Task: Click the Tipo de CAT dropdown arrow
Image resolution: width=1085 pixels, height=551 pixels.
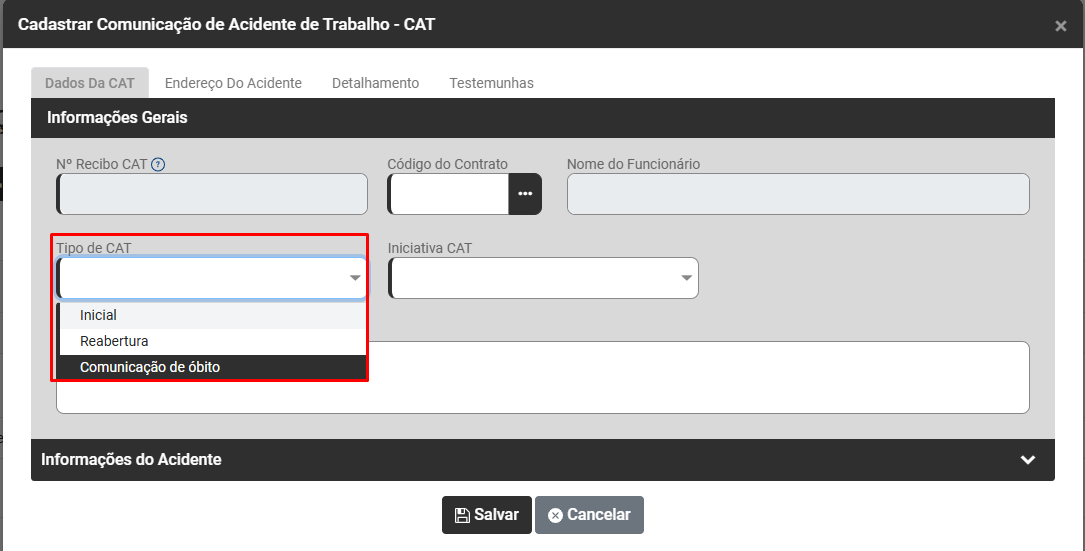Action: tap(355, 278)
